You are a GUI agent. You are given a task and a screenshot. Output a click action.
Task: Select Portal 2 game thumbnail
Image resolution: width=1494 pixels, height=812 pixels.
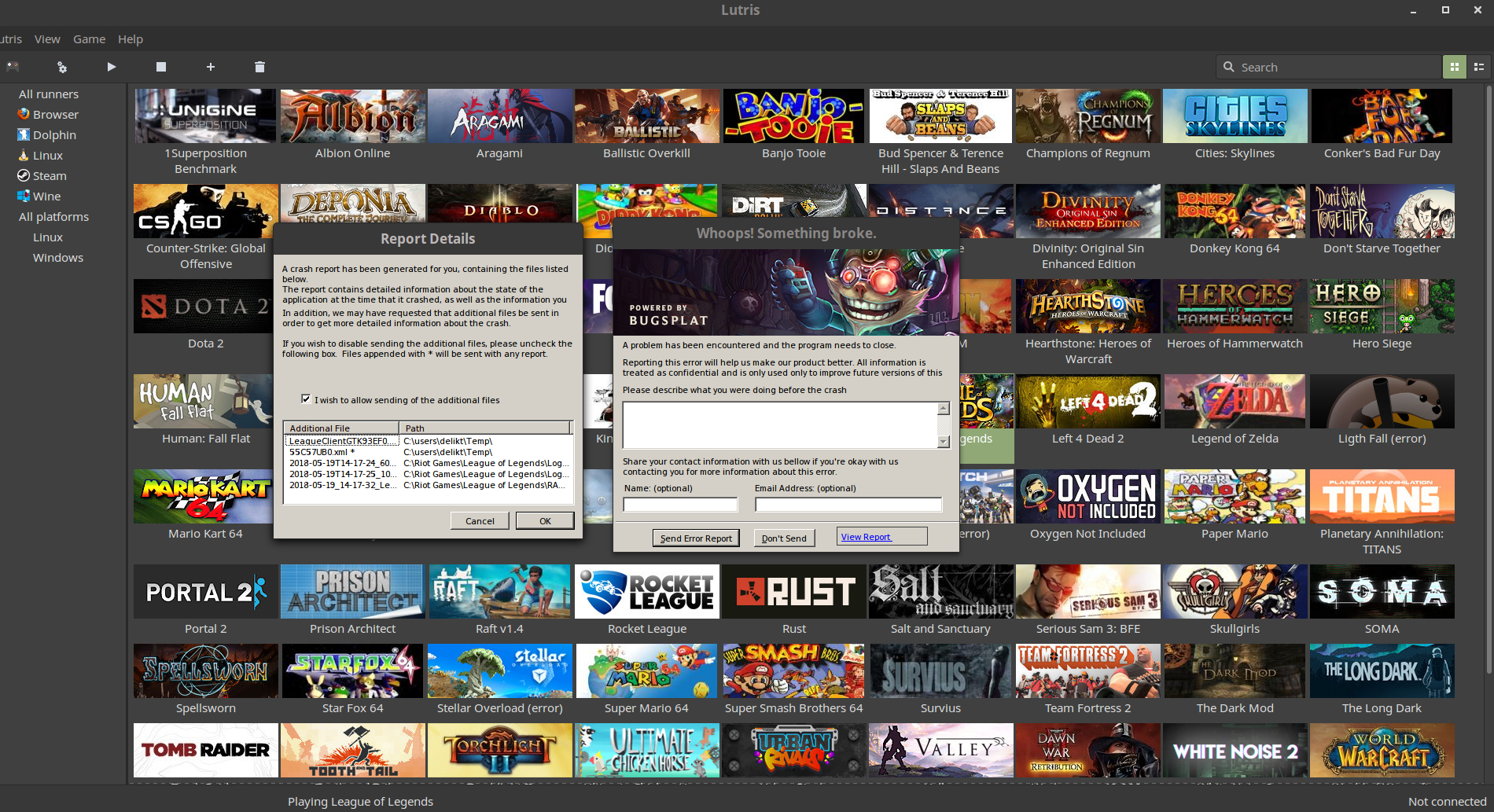[206, 591]
